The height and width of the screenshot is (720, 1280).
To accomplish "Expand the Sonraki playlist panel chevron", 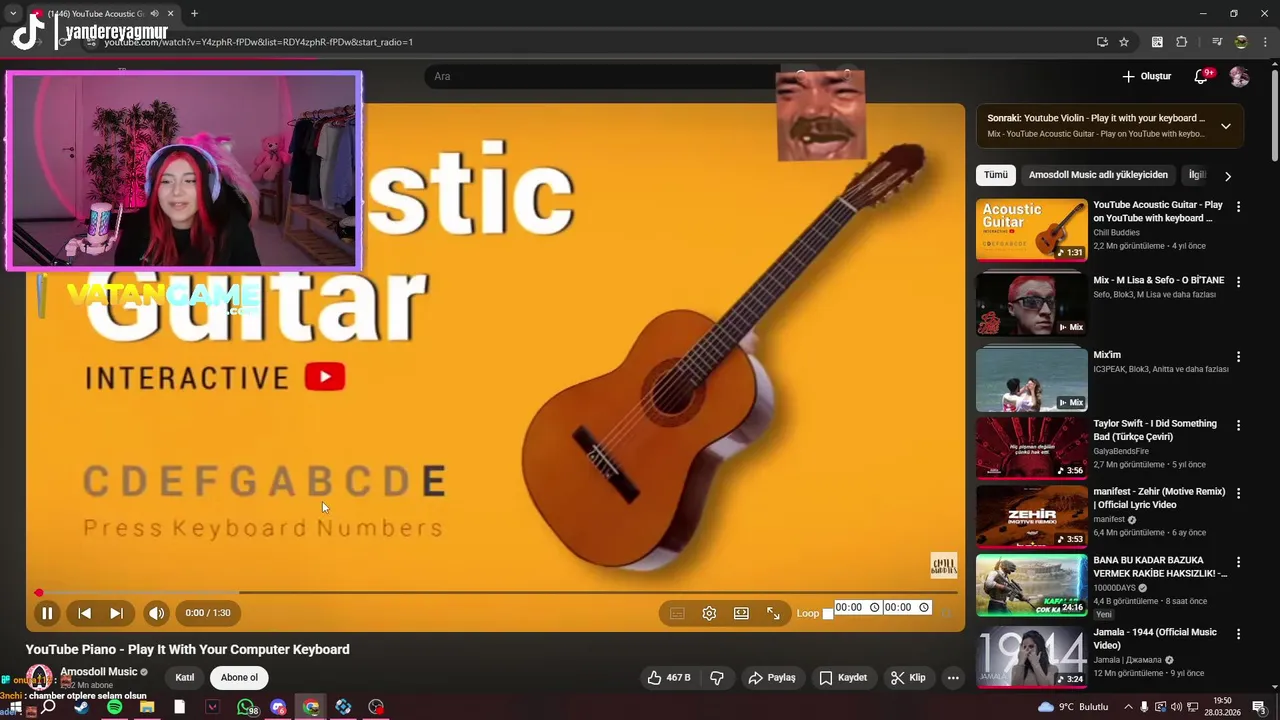I will click(1226, 126).
